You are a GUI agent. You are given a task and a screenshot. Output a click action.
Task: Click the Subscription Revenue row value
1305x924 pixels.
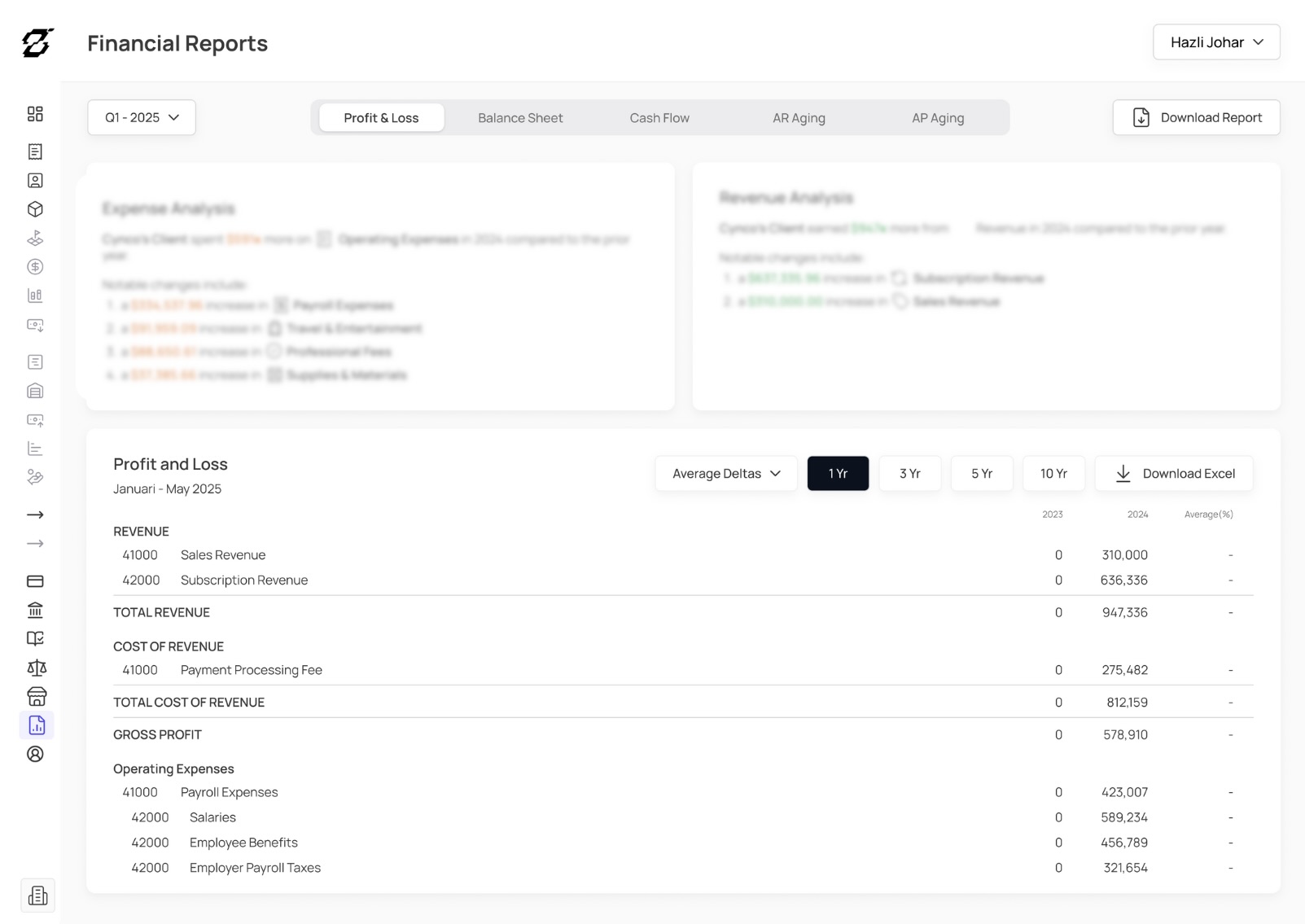[x=1124, y=580]
